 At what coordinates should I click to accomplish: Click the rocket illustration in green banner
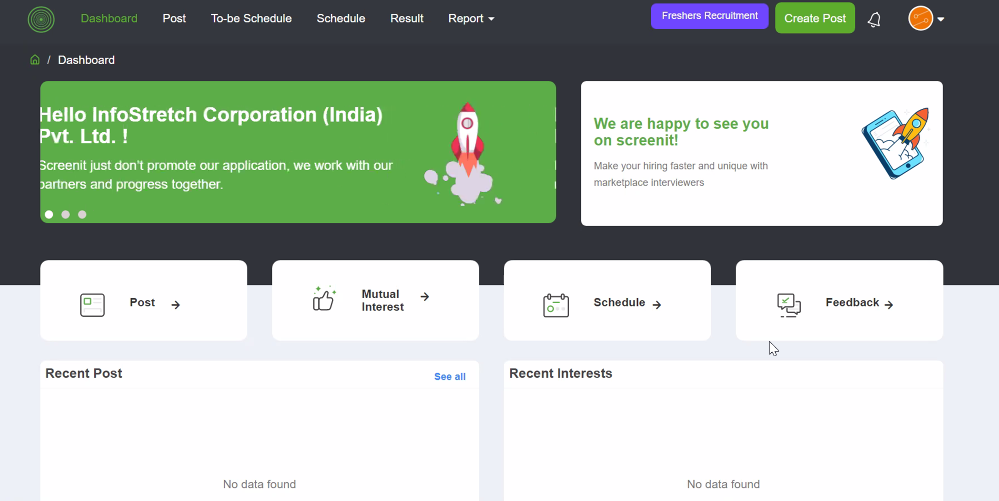464,154
